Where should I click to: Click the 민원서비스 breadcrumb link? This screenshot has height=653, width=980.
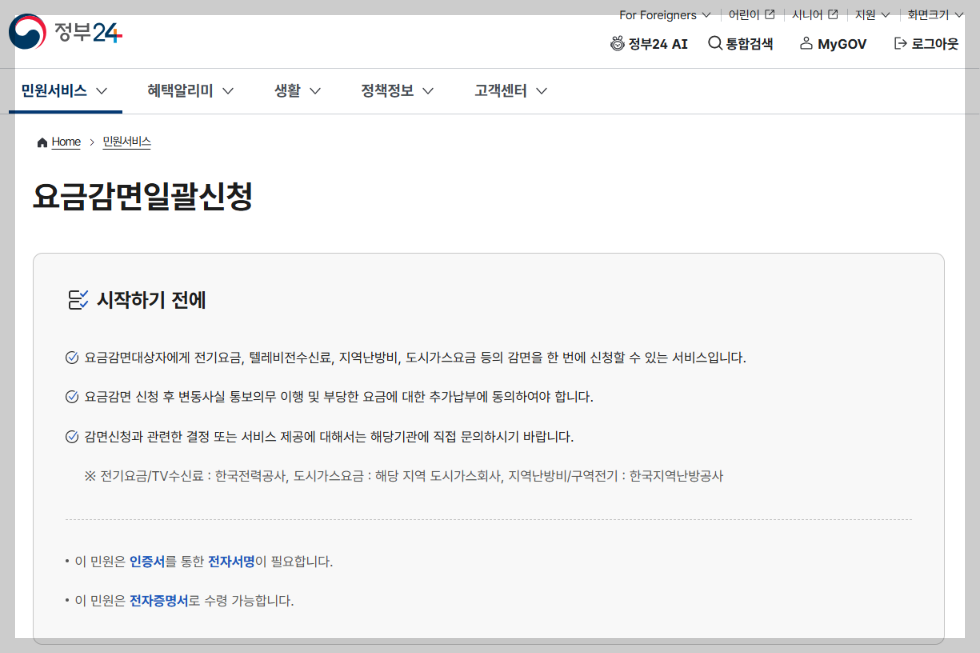[127, 142]
